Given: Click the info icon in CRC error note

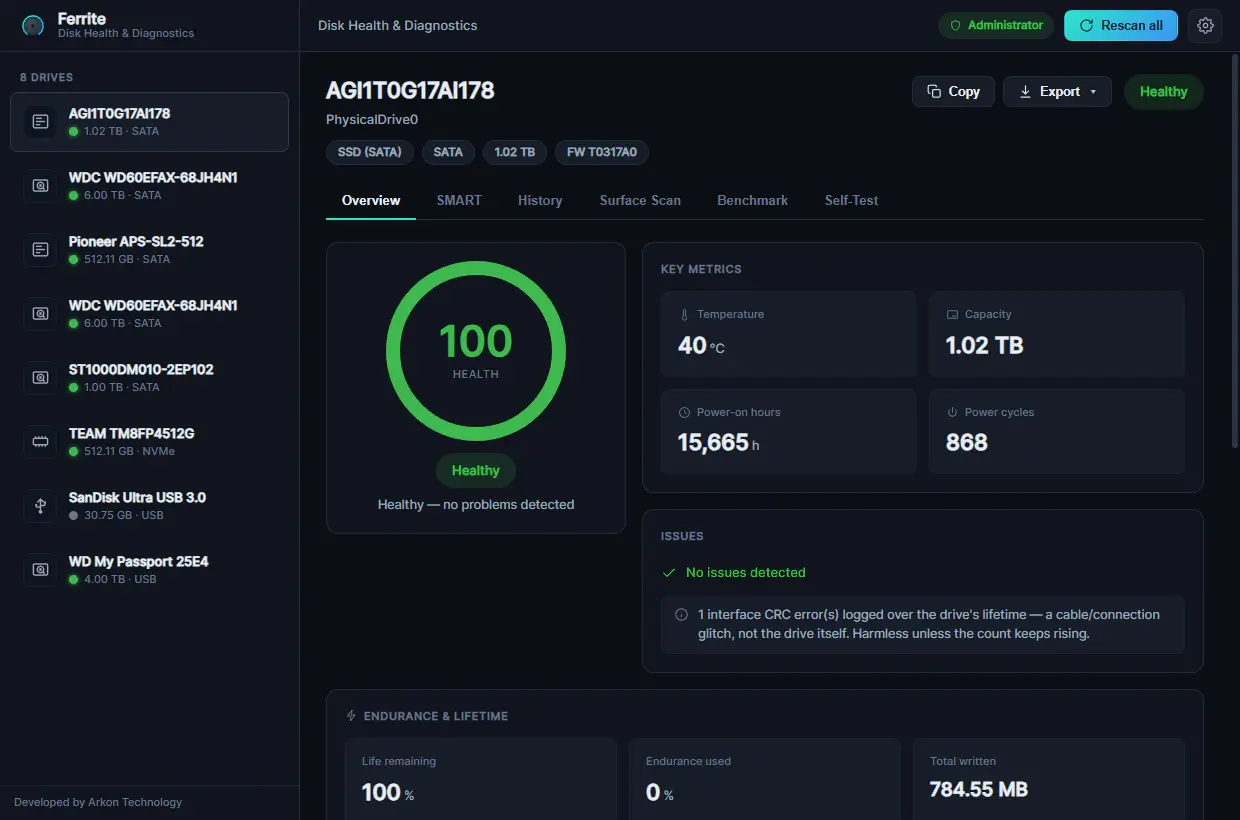Looking at the screenshot, I should coord(681,615).
